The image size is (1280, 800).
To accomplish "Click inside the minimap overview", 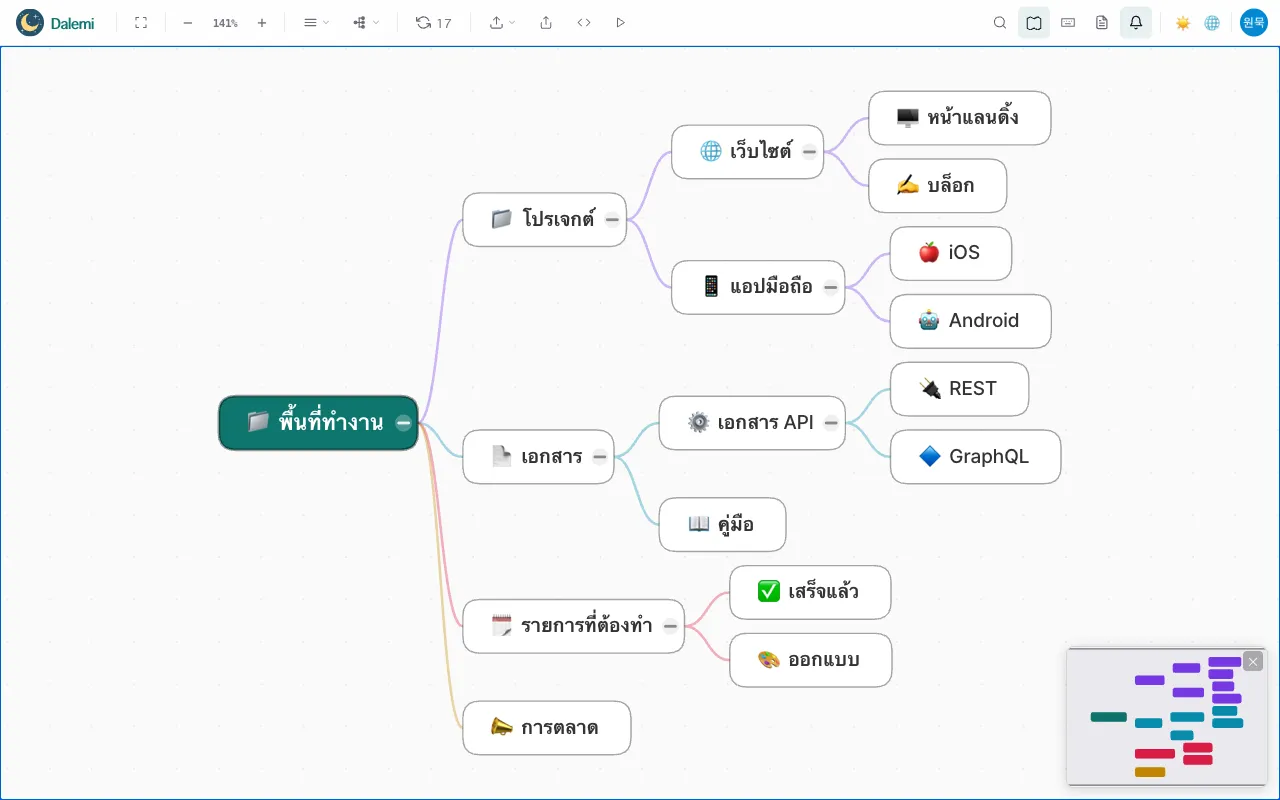I will click(1167, 716).
